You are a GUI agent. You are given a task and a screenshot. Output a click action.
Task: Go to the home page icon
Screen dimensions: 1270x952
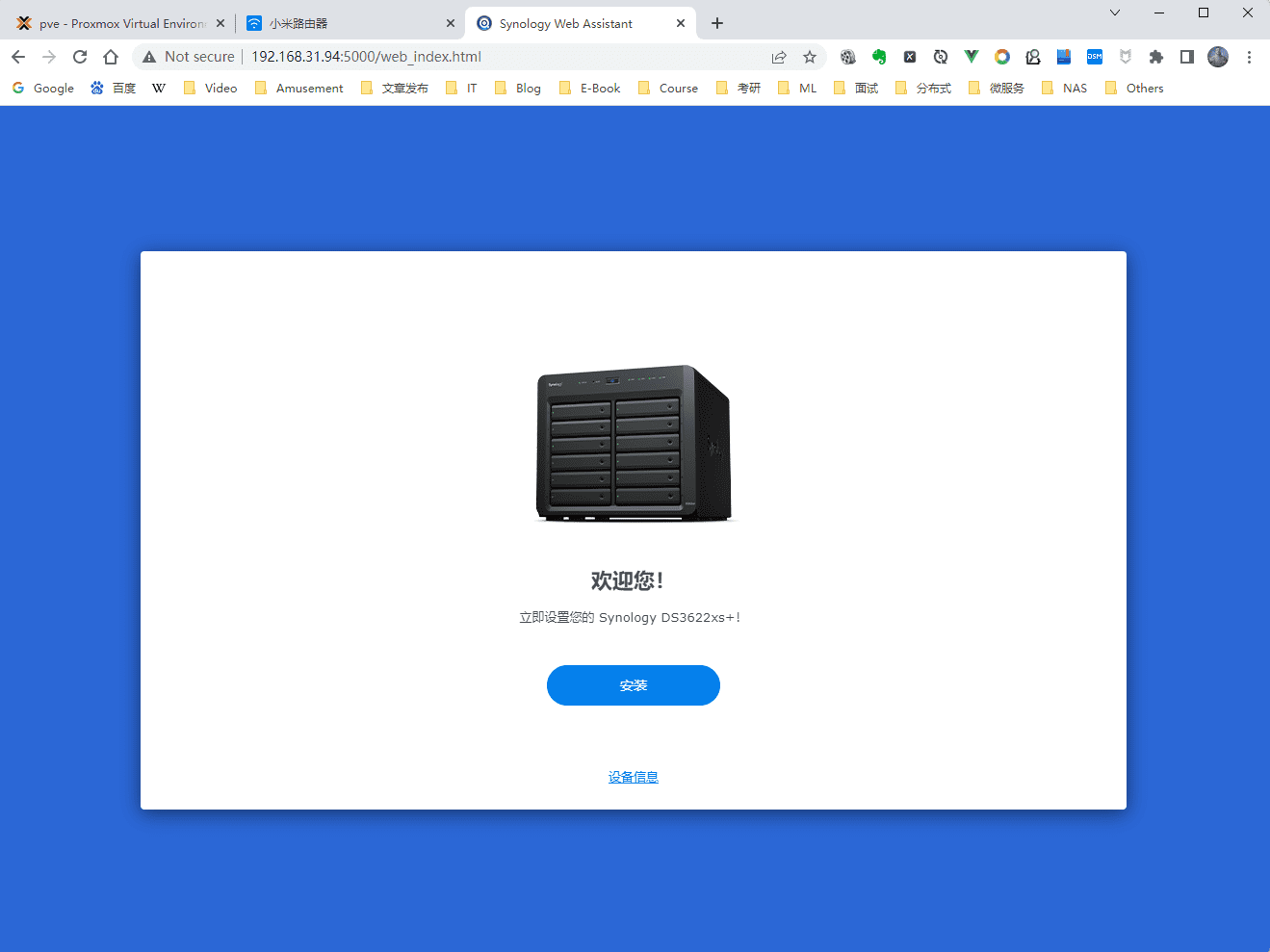point(111,57)
